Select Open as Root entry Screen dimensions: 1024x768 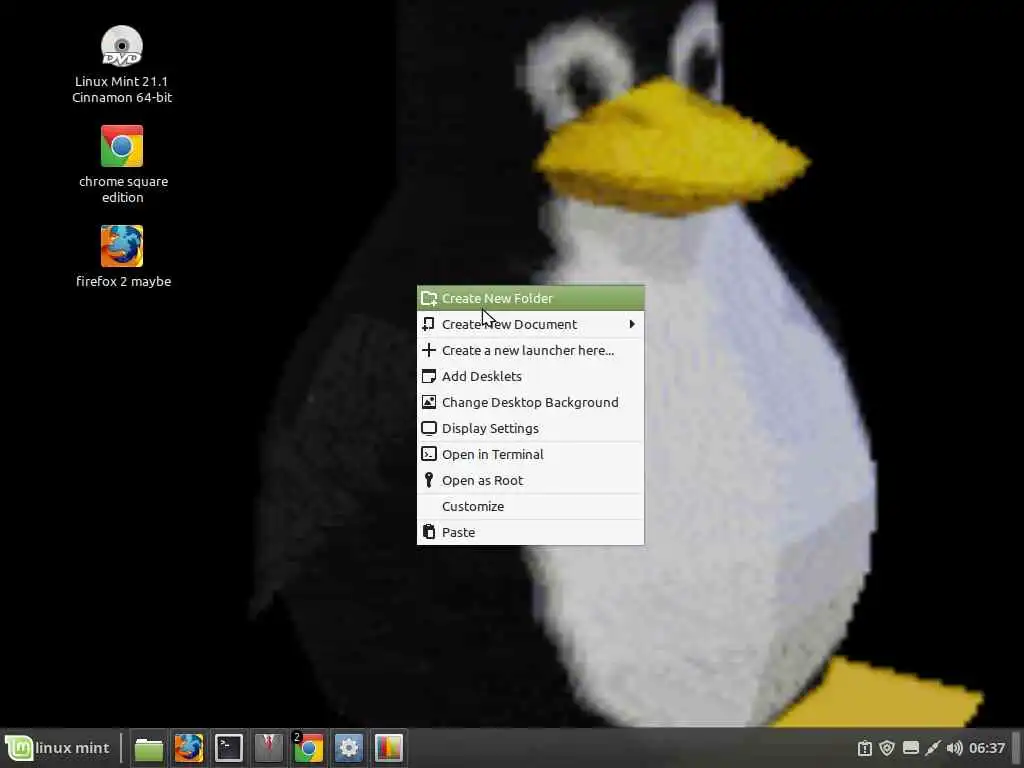530,481
